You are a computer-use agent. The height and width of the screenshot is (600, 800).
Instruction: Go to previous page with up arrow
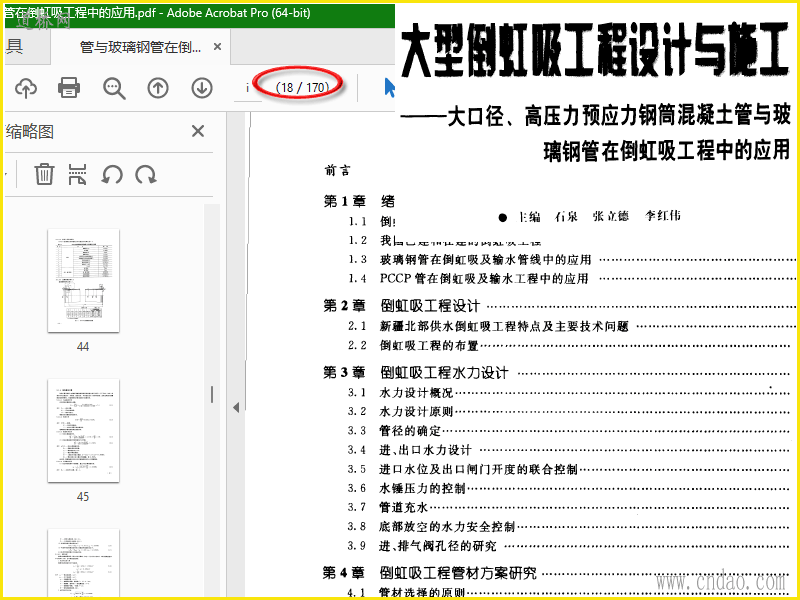[158, 88]
